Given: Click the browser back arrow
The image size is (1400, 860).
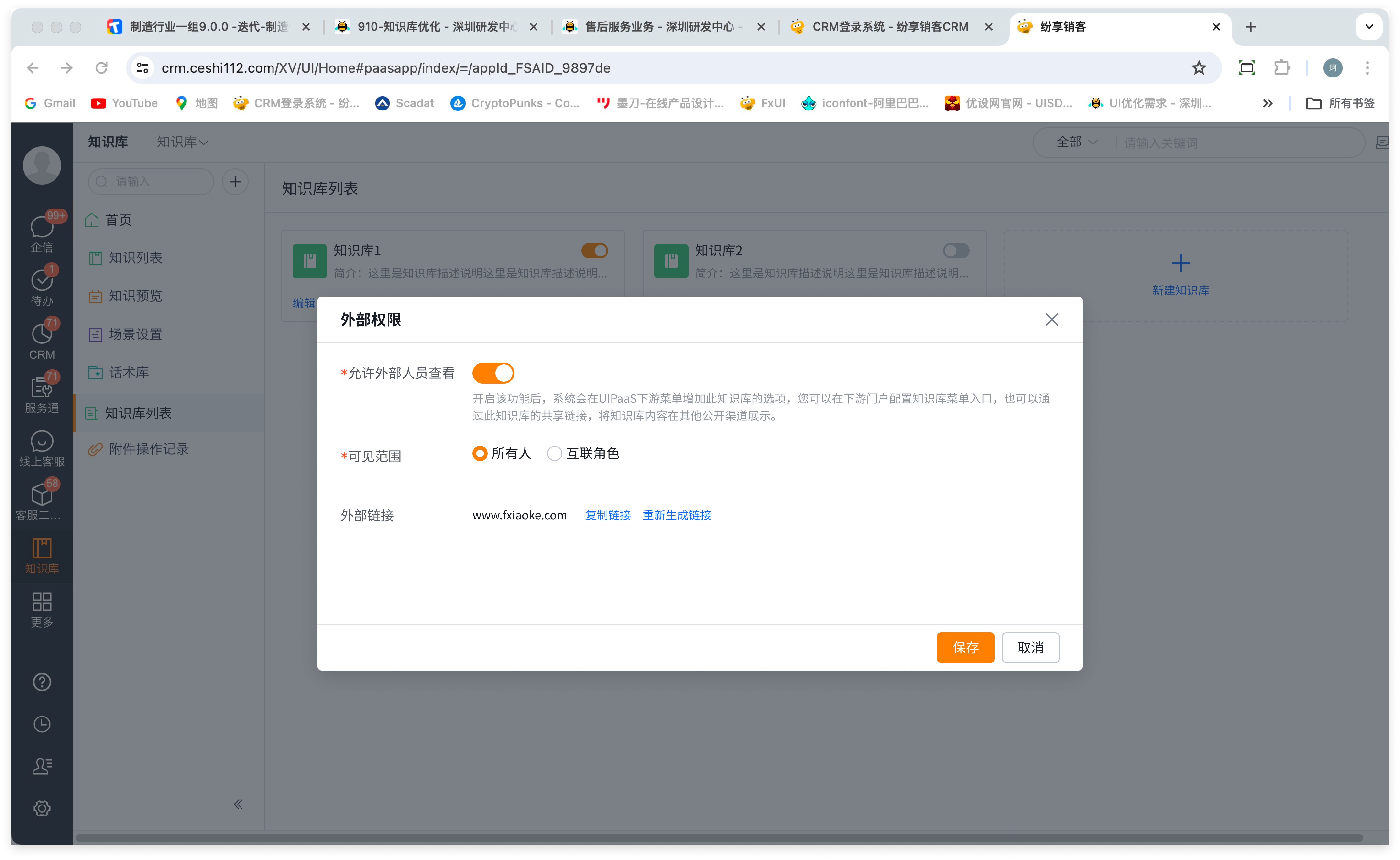Looking at the screenshot, I should point(33,68).
